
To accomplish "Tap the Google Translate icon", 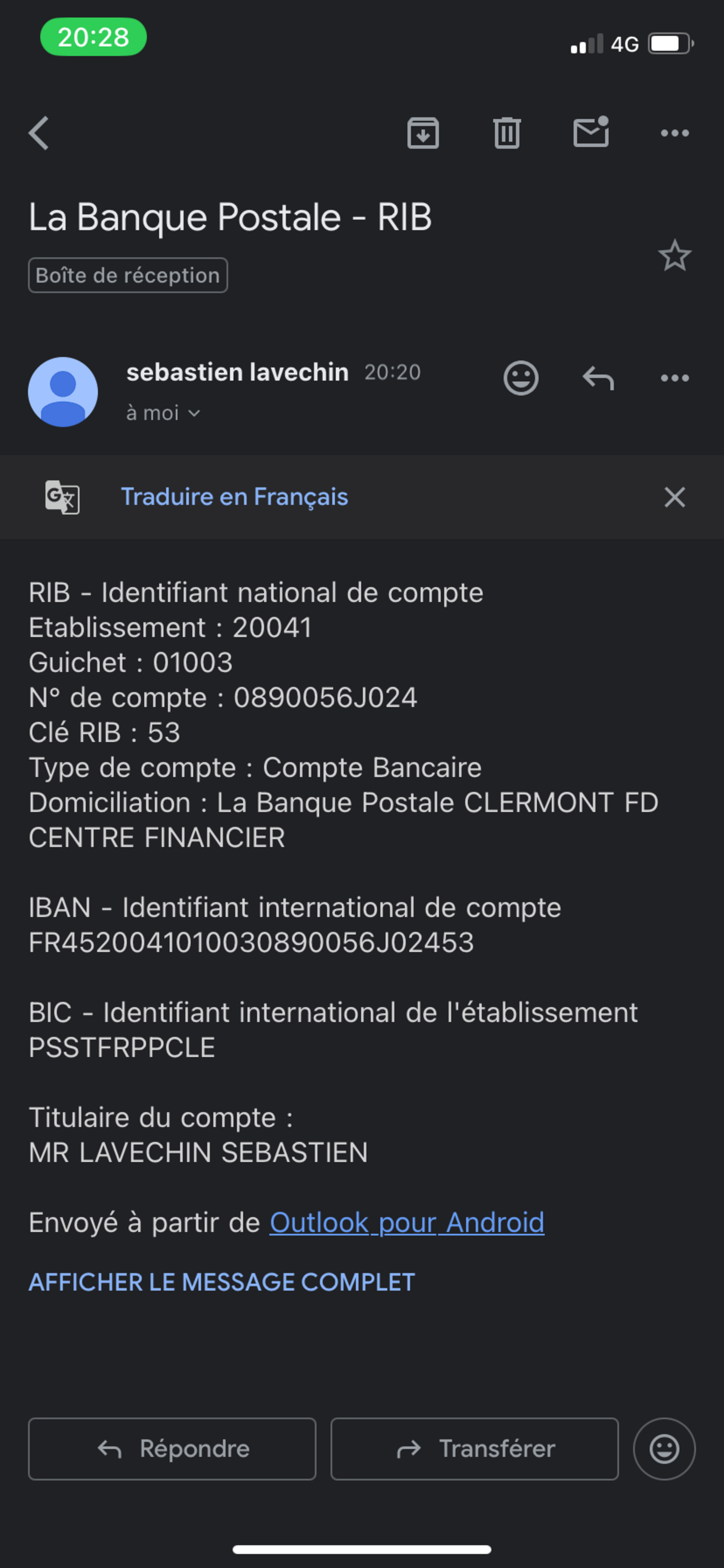I will point(62,497).
